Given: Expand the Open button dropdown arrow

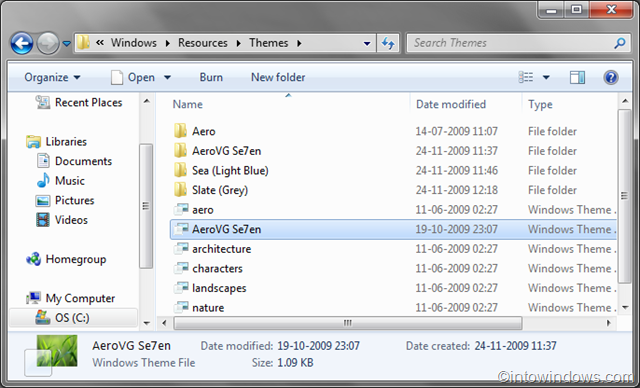Looking at the screenshot, I should click(167, 78).
